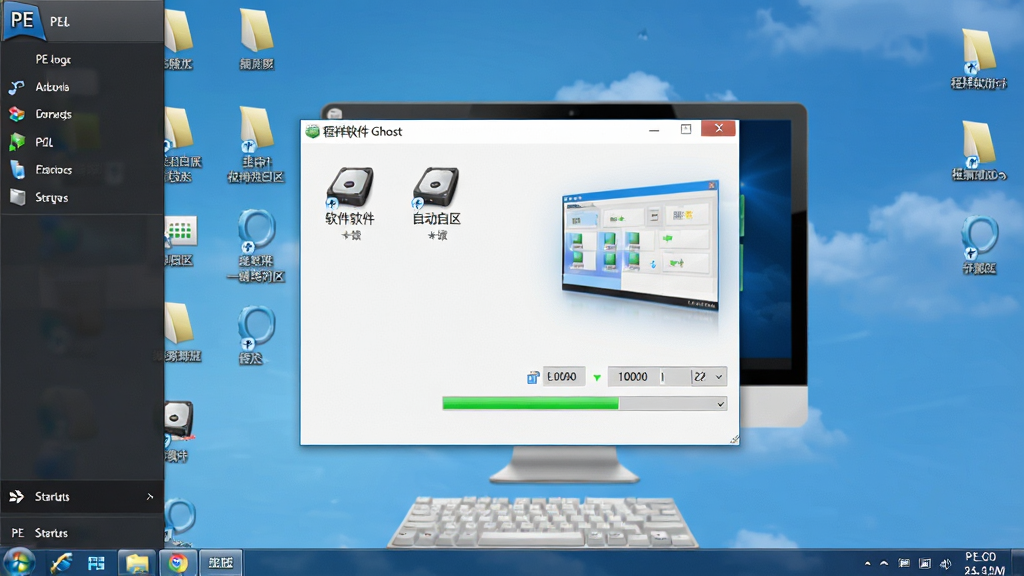This screenshot has width=1024, height=576.
Task: Select PE Starlus at start menu bottom
Action: pyautogui.click(x=82, y=533)
